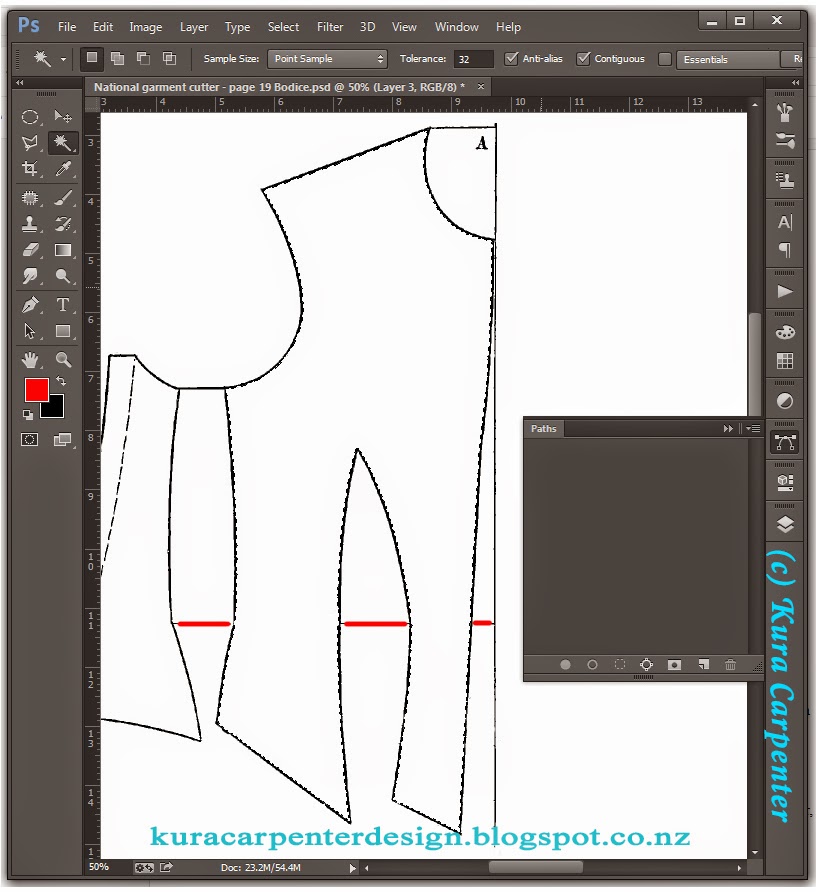Set the red foreground color swatch
The height and width of the screenshot is (892, 816).
[35, 388]
